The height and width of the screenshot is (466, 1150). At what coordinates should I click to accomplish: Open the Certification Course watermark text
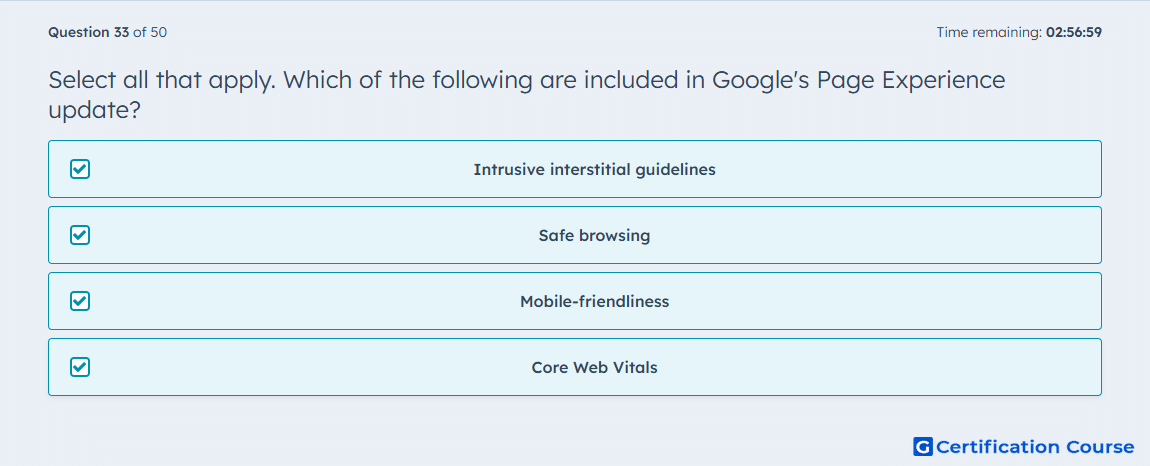pos(1035,447)
